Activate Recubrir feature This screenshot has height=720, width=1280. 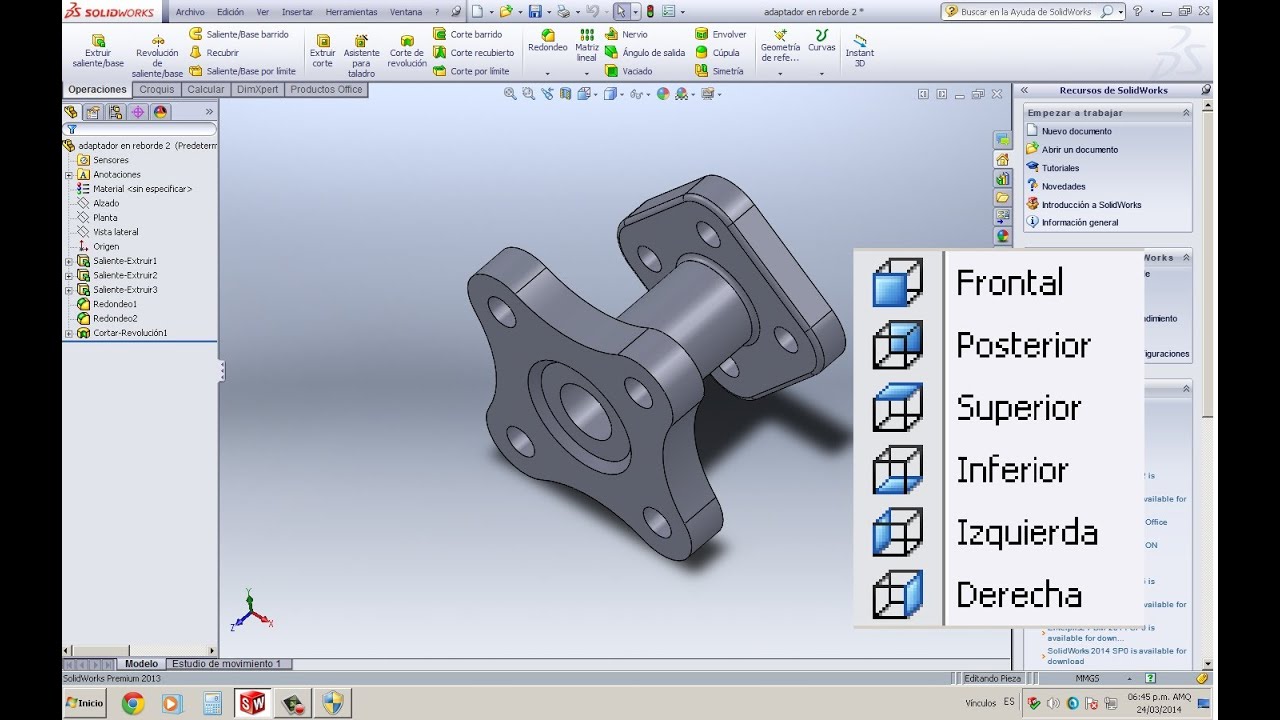click(x=214, y=52)
